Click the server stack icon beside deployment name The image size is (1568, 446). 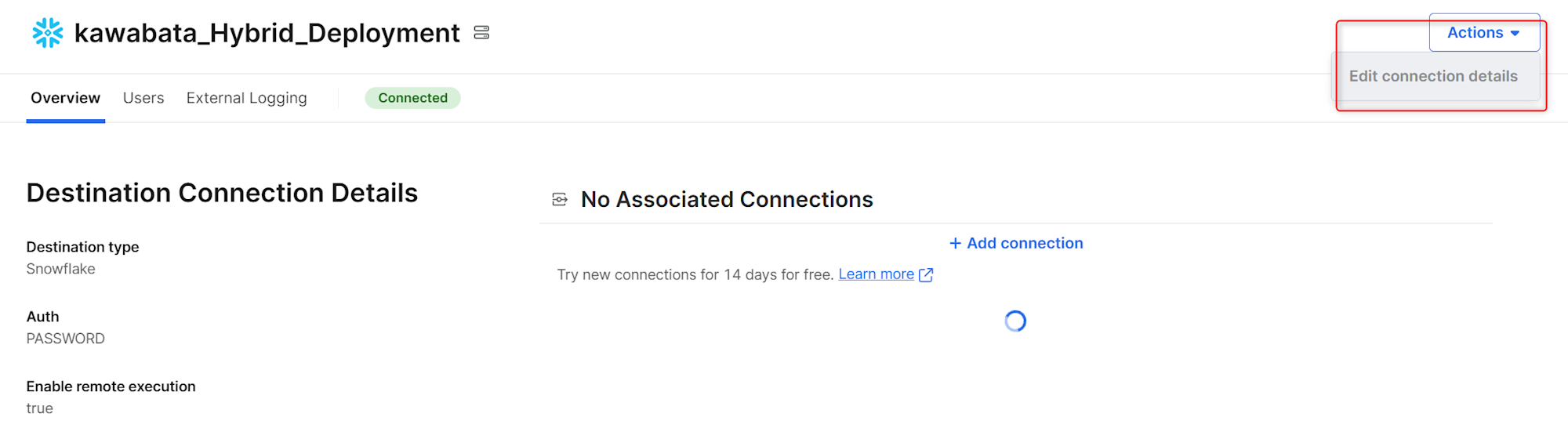481,33
